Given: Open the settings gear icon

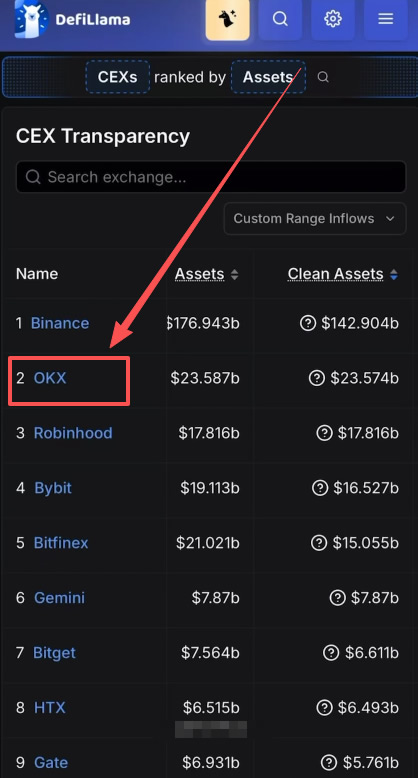Looking at the screenshot, I should 333,19.
